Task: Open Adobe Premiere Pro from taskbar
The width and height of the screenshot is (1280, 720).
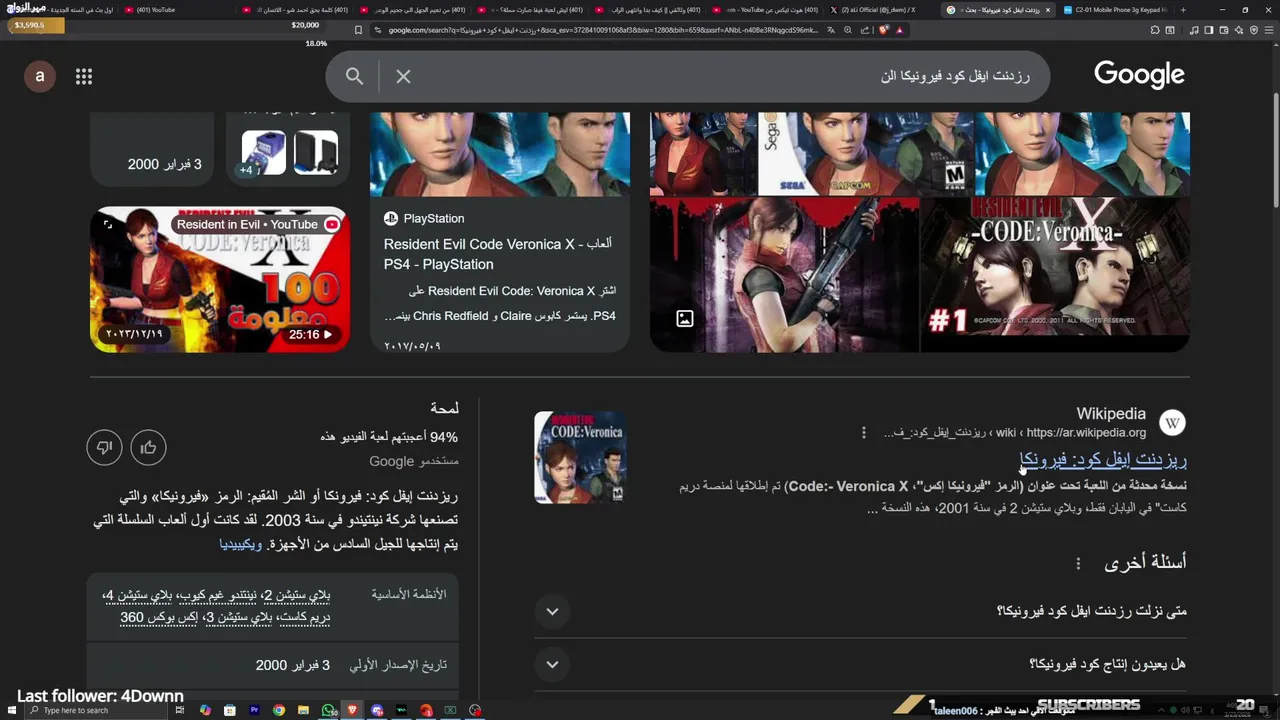Action: [x=254, y=710]
